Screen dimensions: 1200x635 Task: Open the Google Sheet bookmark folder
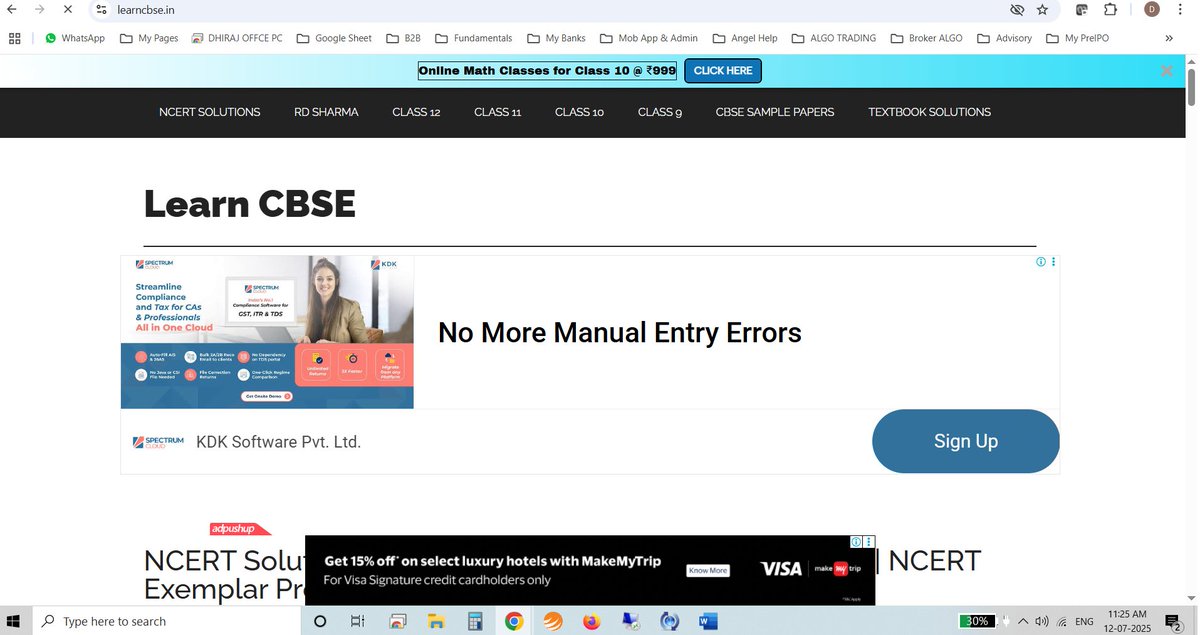[334, 38]
